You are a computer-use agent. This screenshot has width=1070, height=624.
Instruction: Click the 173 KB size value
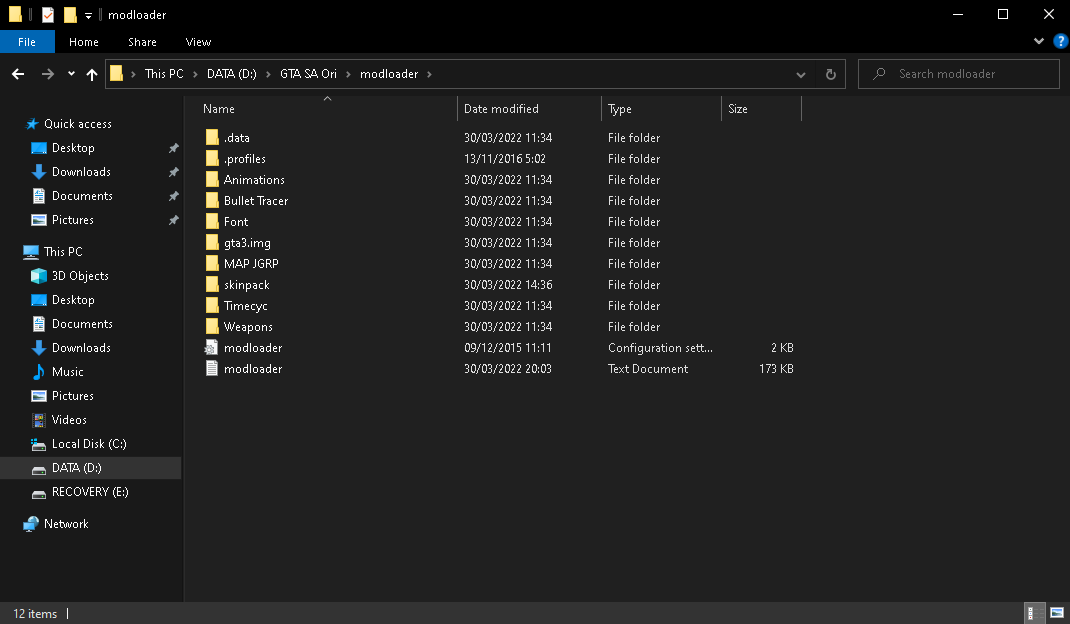click(x=777, y=369)
